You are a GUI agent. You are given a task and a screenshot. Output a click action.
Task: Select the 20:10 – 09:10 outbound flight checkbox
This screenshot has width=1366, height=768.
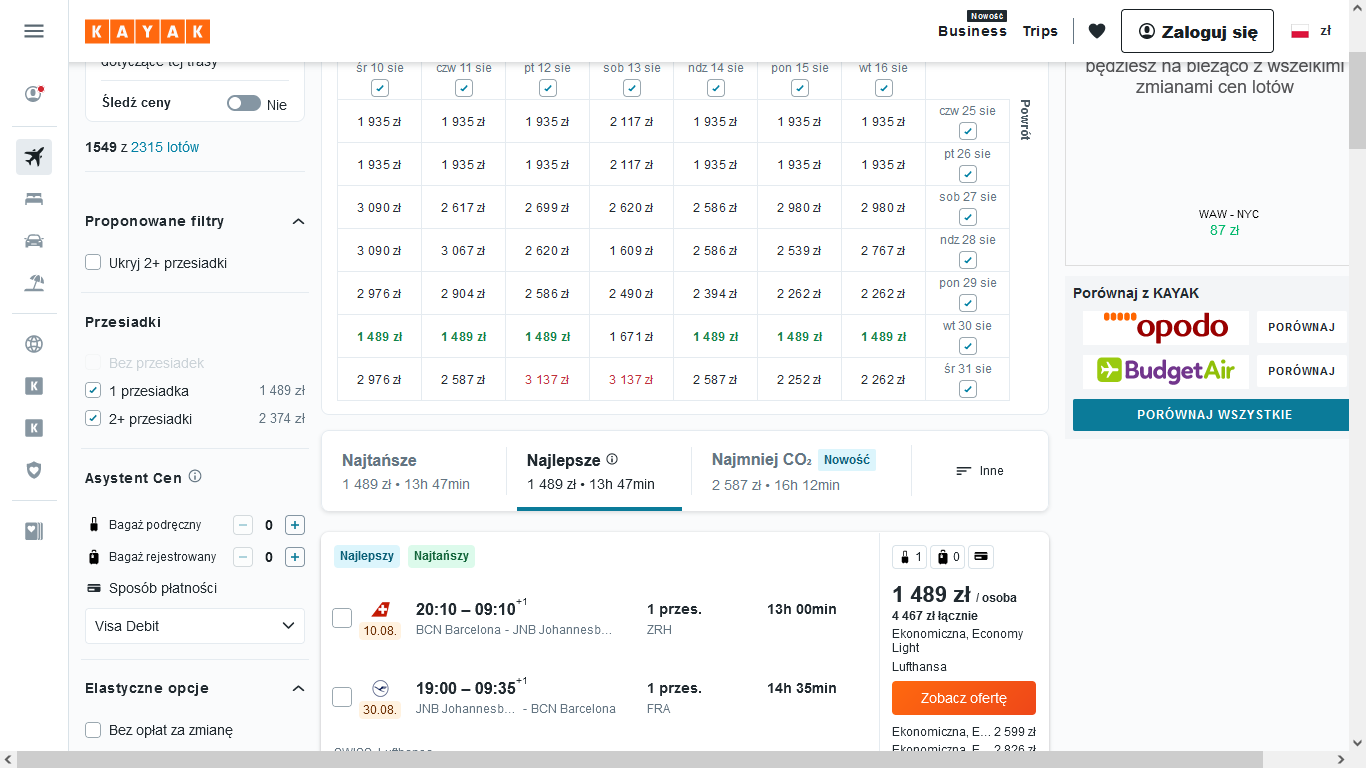point(342,618)
